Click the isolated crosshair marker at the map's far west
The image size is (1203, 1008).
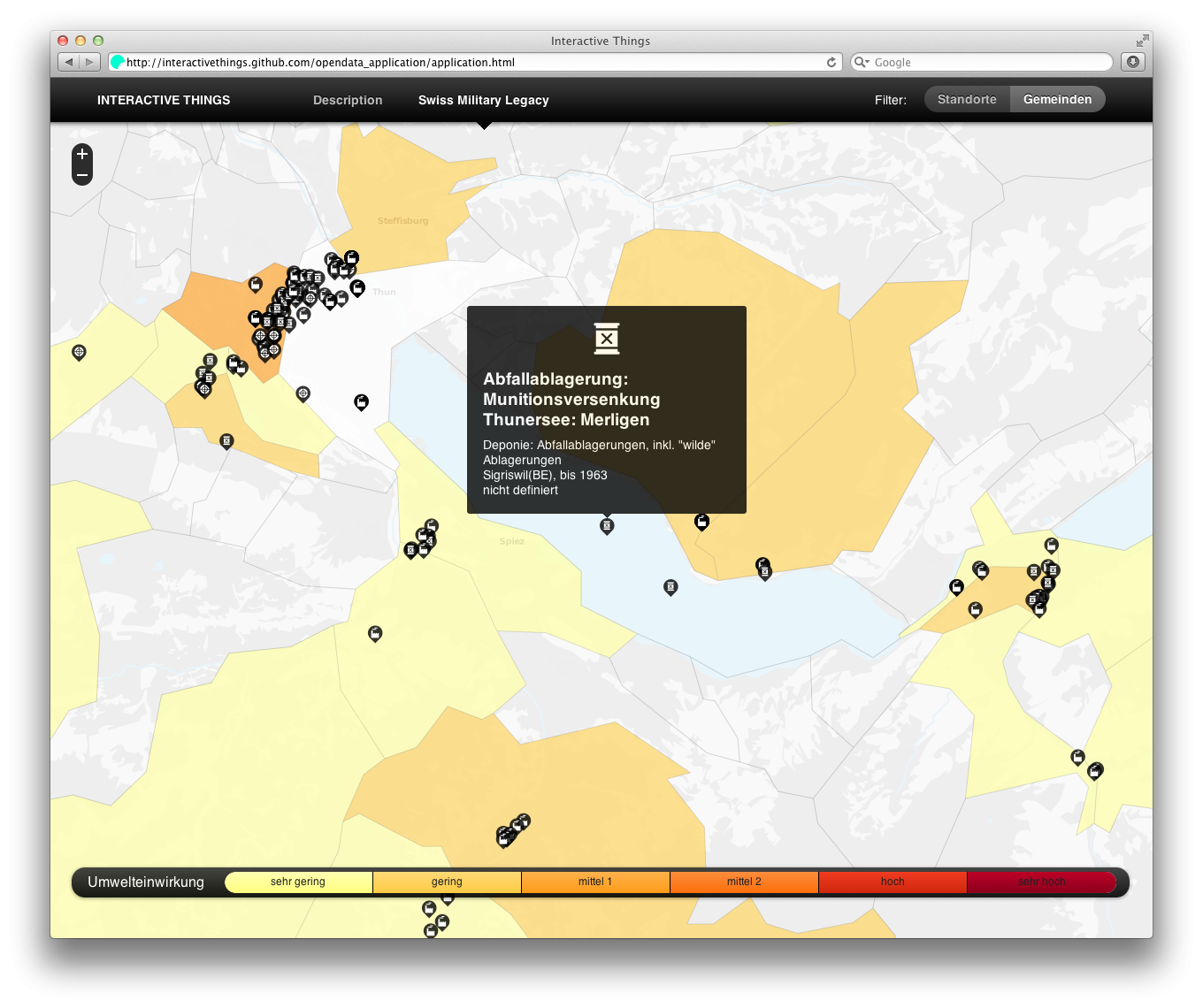79,353
